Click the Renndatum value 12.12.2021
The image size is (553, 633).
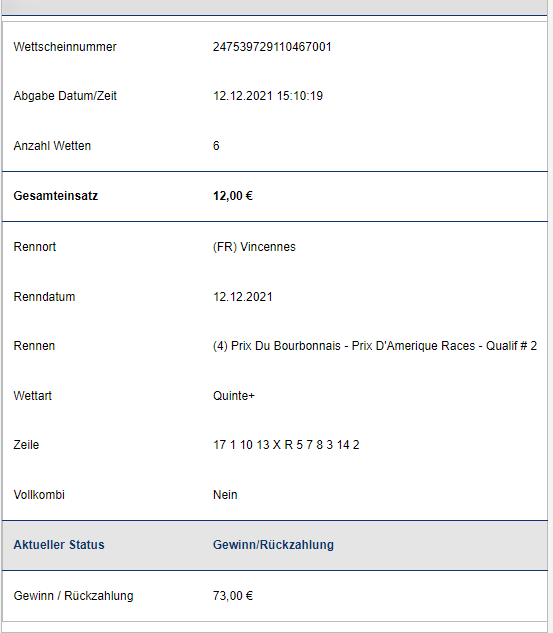(x=243, y=297)
